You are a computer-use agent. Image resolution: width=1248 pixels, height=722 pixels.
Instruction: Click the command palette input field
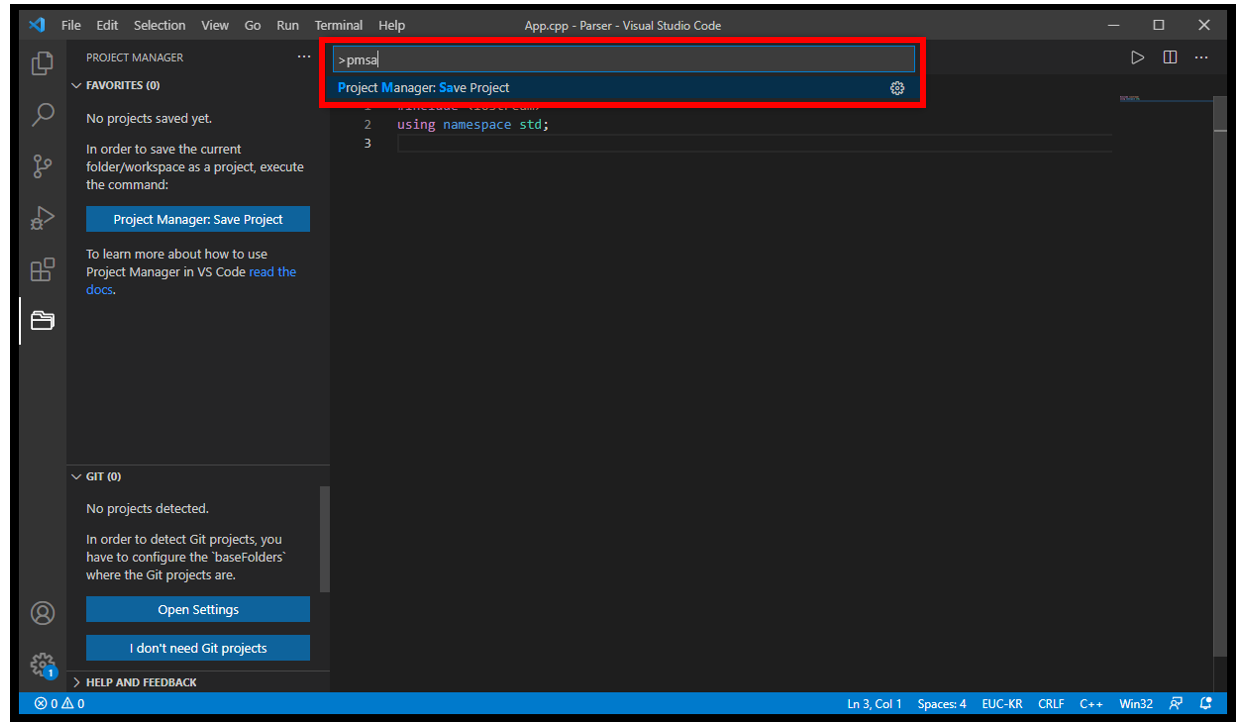click(623, 60)
